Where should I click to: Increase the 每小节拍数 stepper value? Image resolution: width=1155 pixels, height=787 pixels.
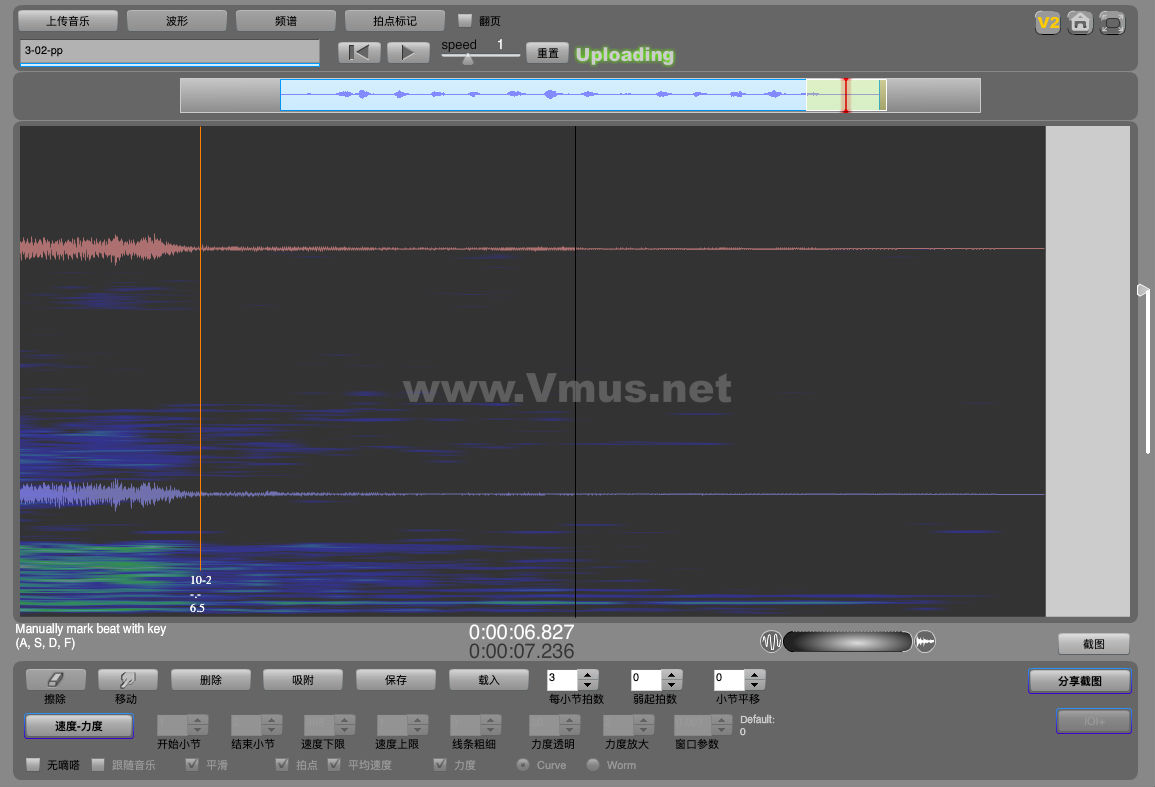click(x=588, y=675)
